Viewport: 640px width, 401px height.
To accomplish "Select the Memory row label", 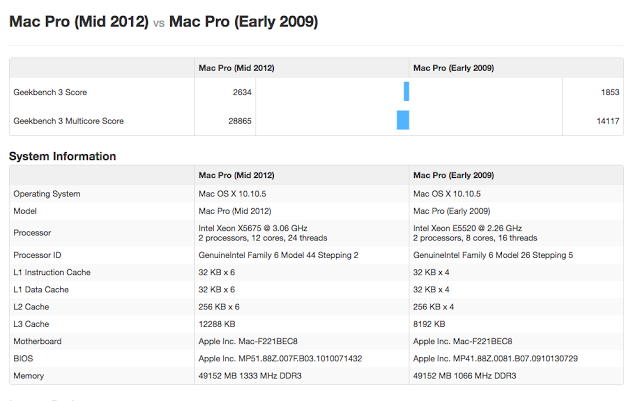I will 29,376.
